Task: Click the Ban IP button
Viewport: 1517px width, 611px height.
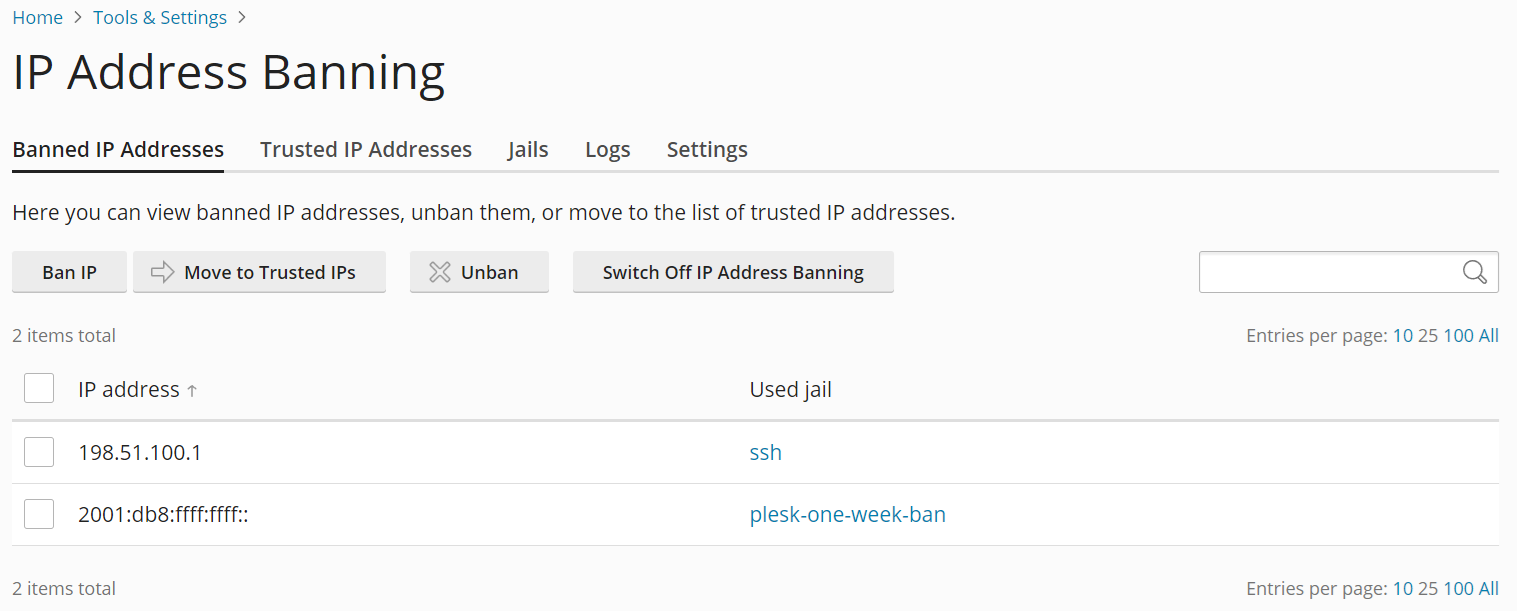Action: (x=68, y=271)
